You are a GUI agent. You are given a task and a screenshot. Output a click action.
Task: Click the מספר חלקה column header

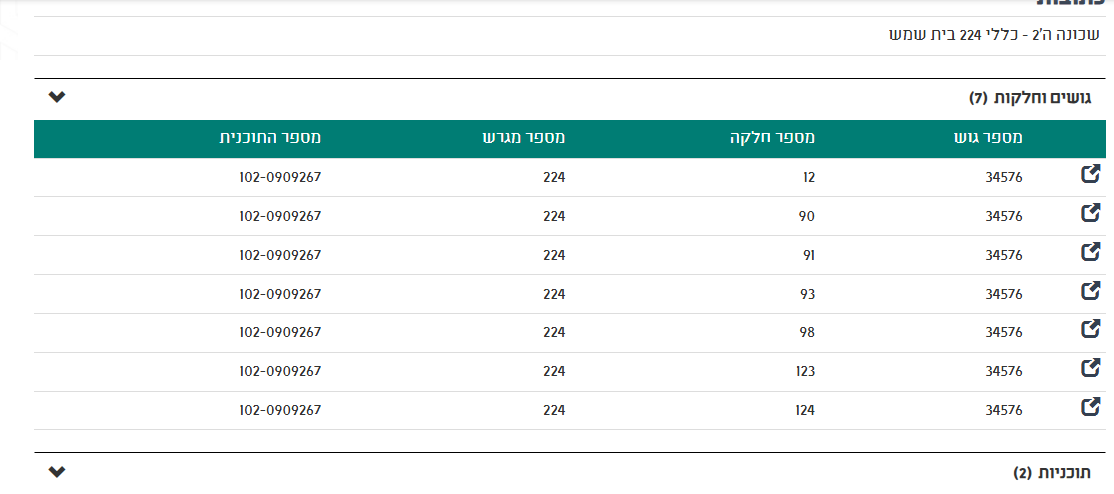[771, 137]
